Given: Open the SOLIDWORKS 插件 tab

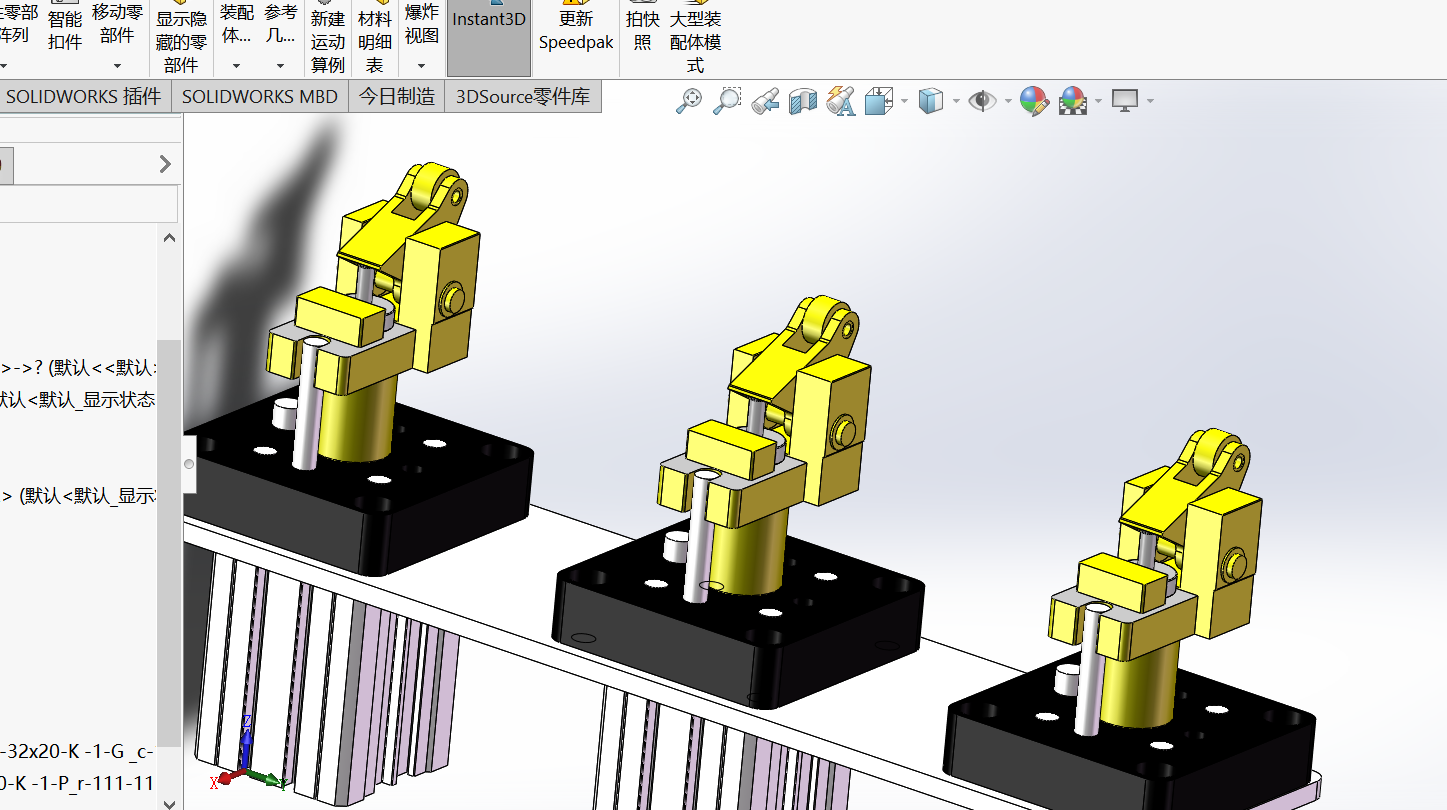Looking at the screenshot, I should point(84,97).
